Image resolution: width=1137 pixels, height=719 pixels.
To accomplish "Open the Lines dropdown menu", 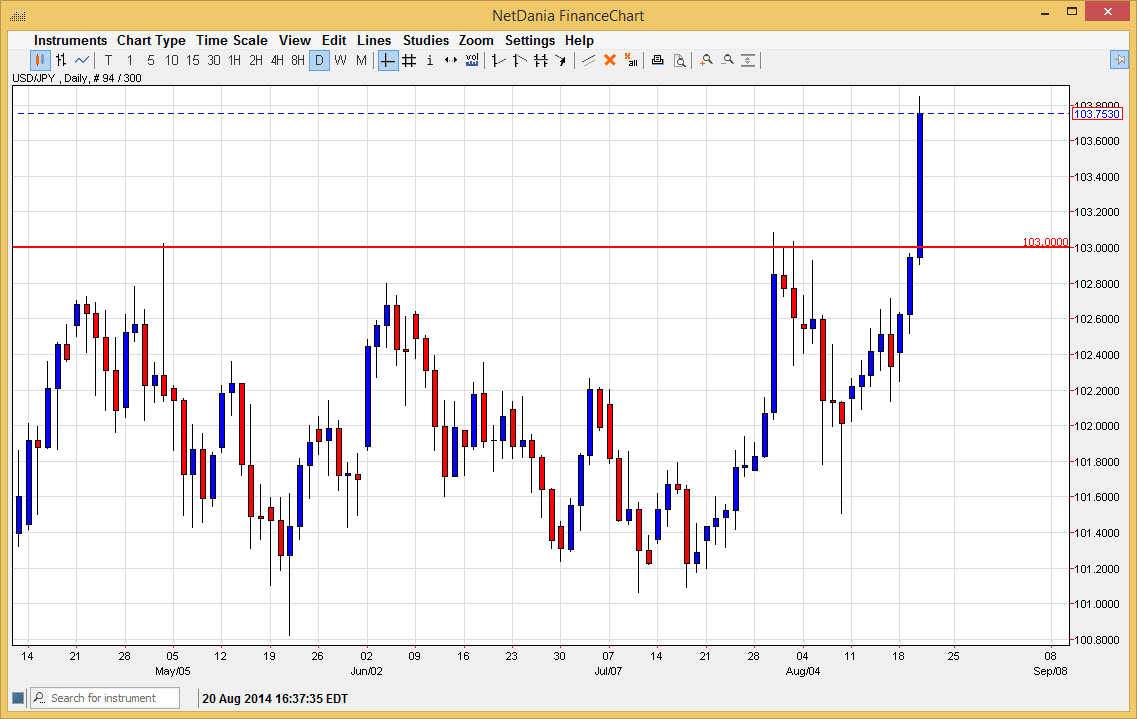I will click(374, 40).
